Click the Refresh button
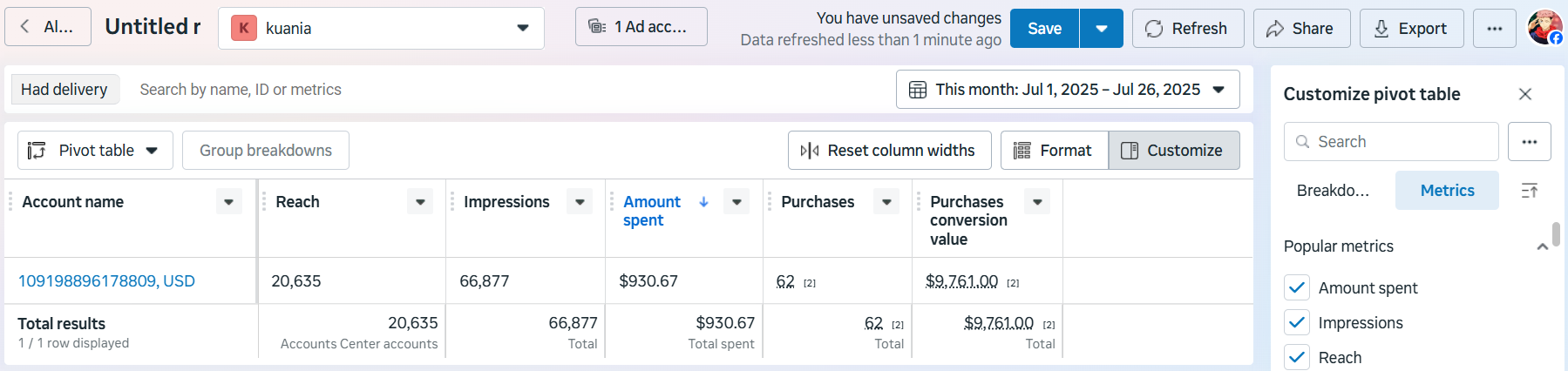The image size is (1568, 371). coord(1187,29)
